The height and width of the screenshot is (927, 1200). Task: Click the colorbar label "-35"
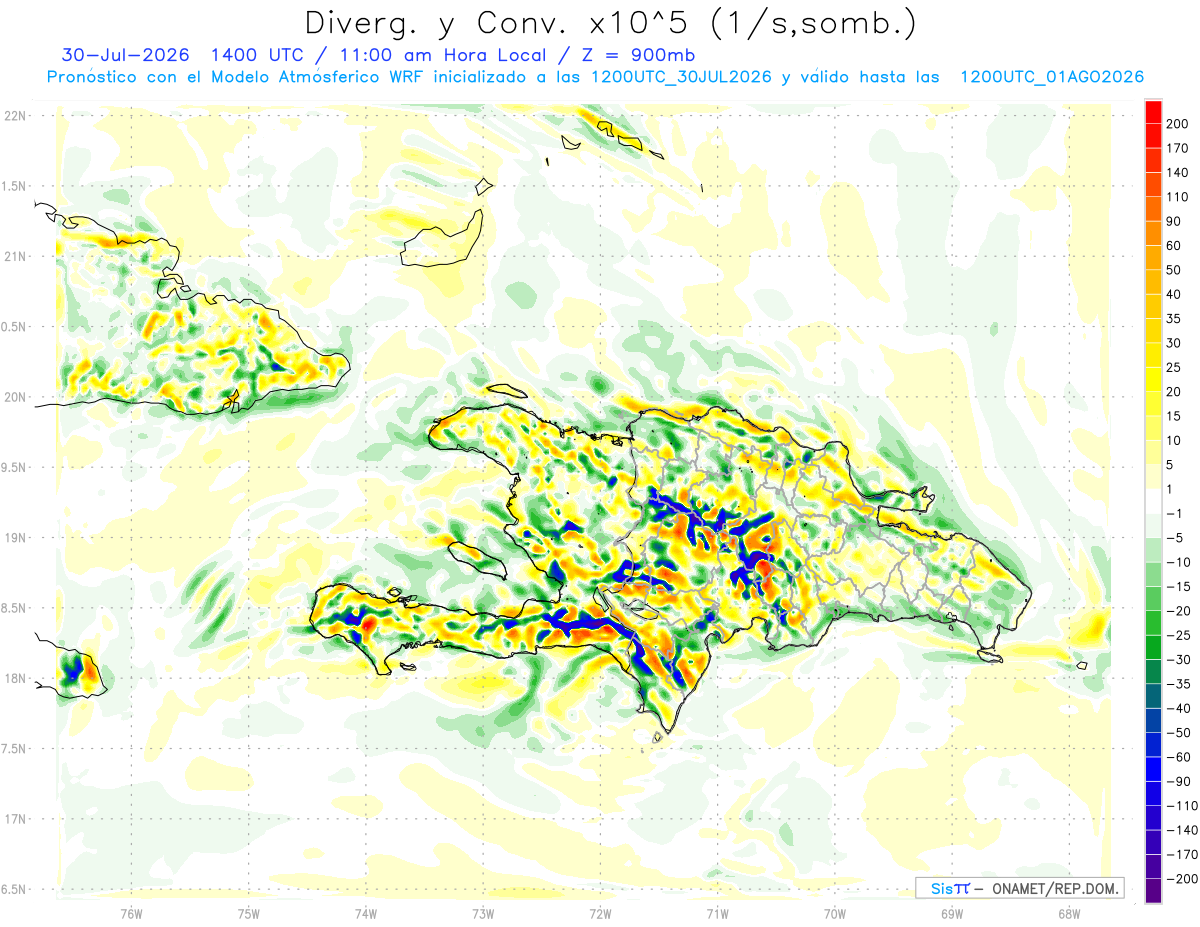(1178, 684)
